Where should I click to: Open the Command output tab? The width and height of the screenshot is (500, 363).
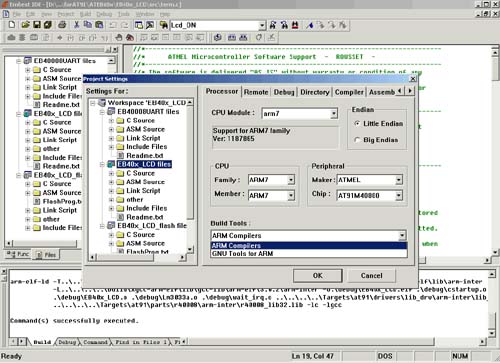95,342
